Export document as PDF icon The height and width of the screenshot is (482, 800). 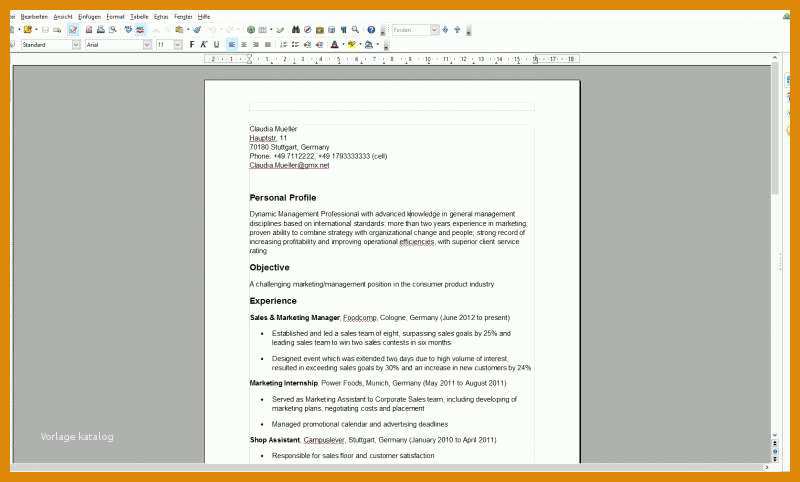[x=89, y=30]
